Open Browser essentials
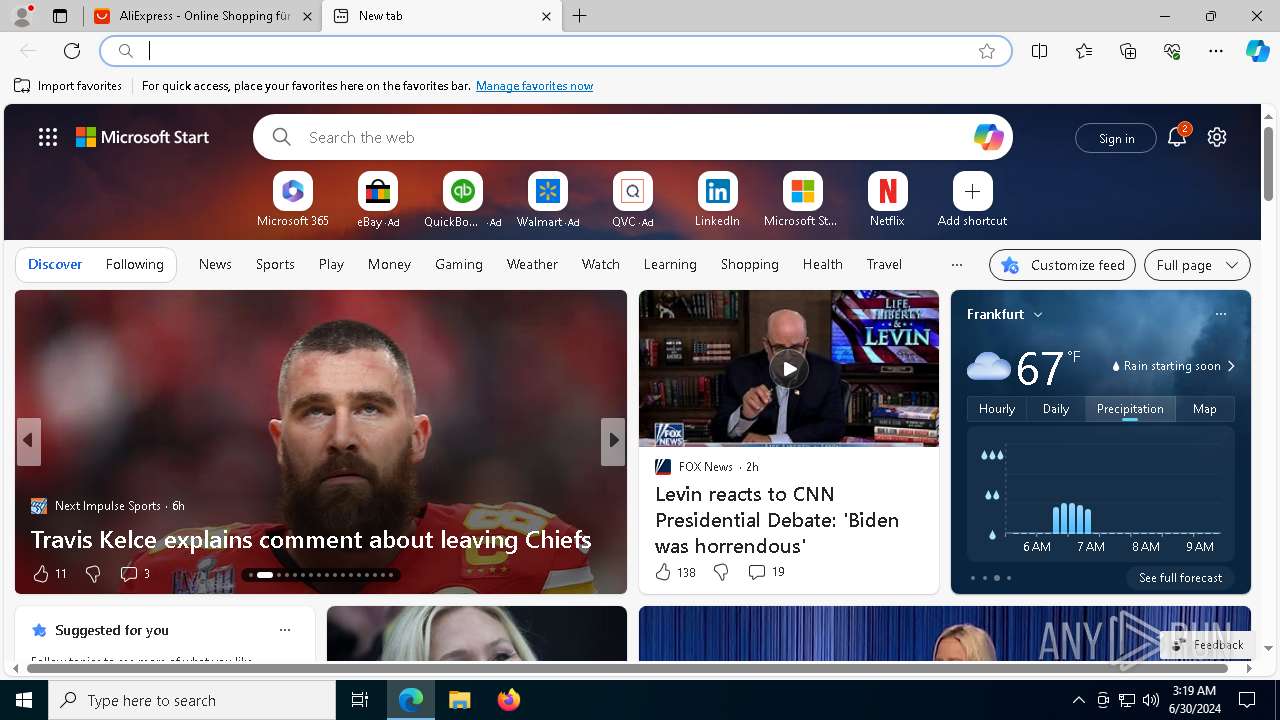 point(1172,51)
